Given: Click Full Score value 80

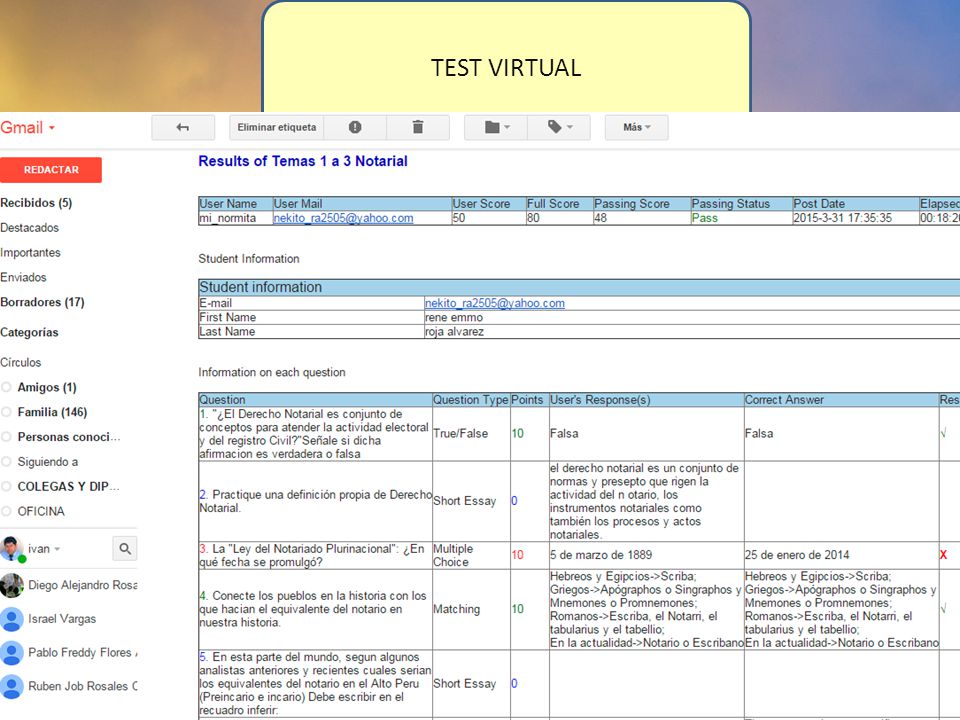Looking at the screenshot, I should pyautogui.click(x=533, y=218).
